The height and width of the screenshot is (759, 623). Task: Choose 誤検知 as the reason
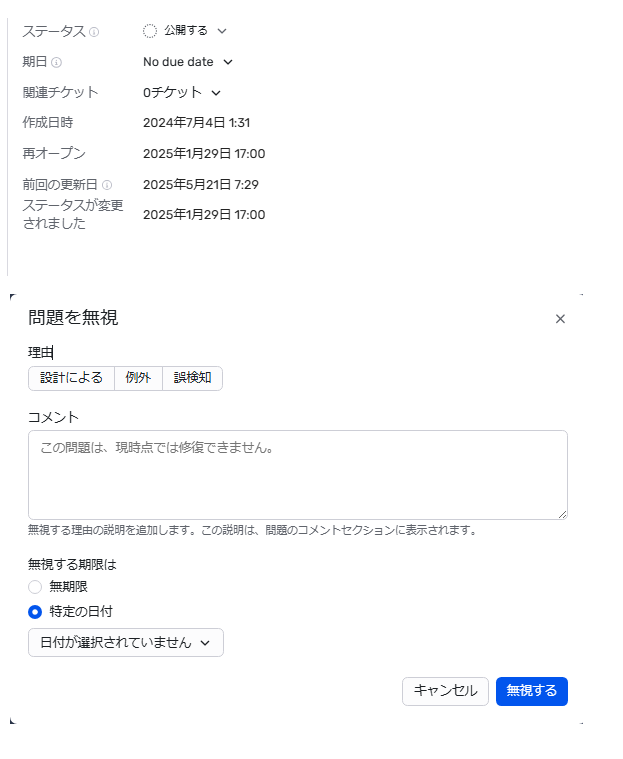point(192,378)
